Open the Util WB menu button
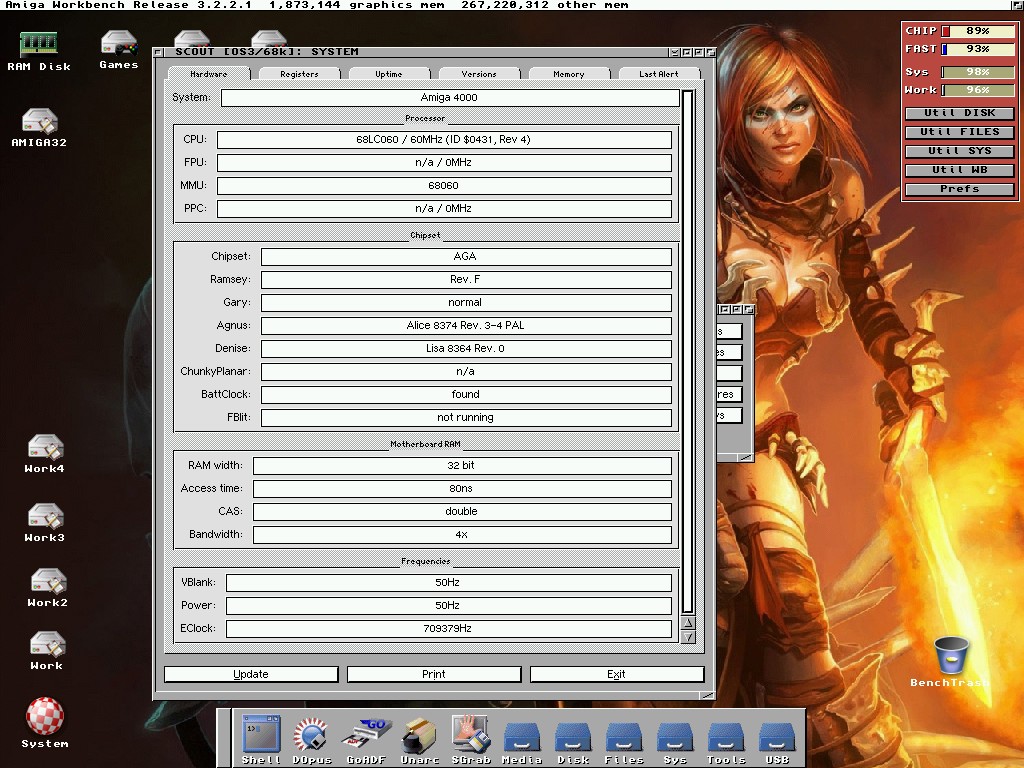 959,170
